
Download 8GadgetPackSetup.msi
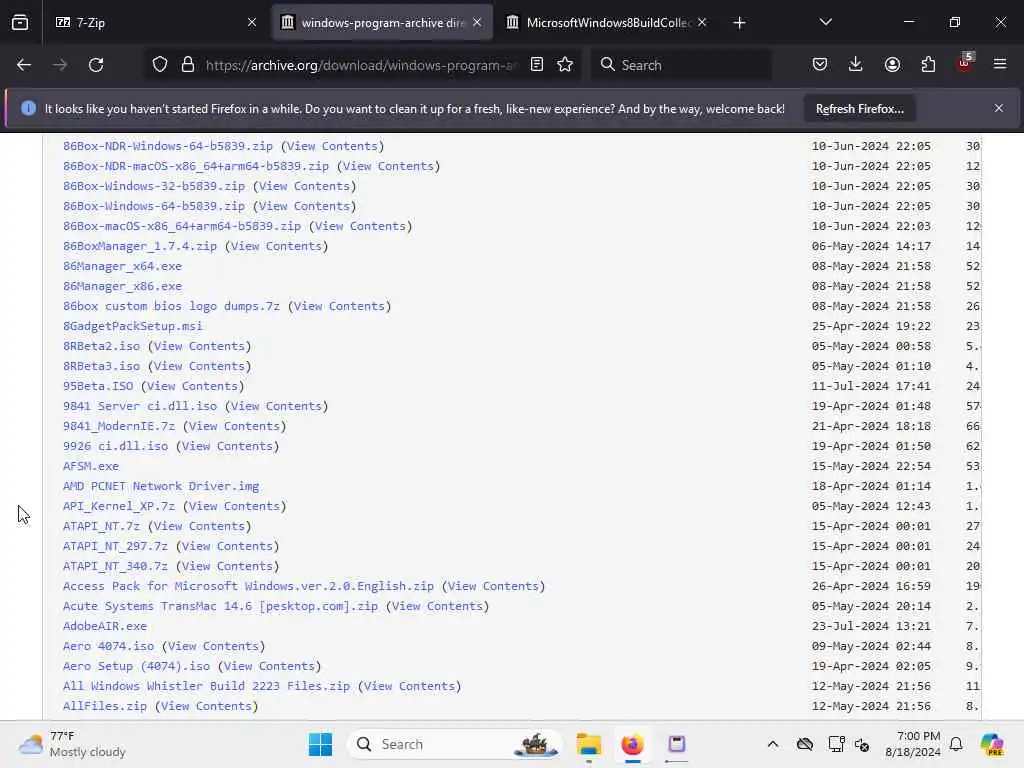tap(133, 326)
